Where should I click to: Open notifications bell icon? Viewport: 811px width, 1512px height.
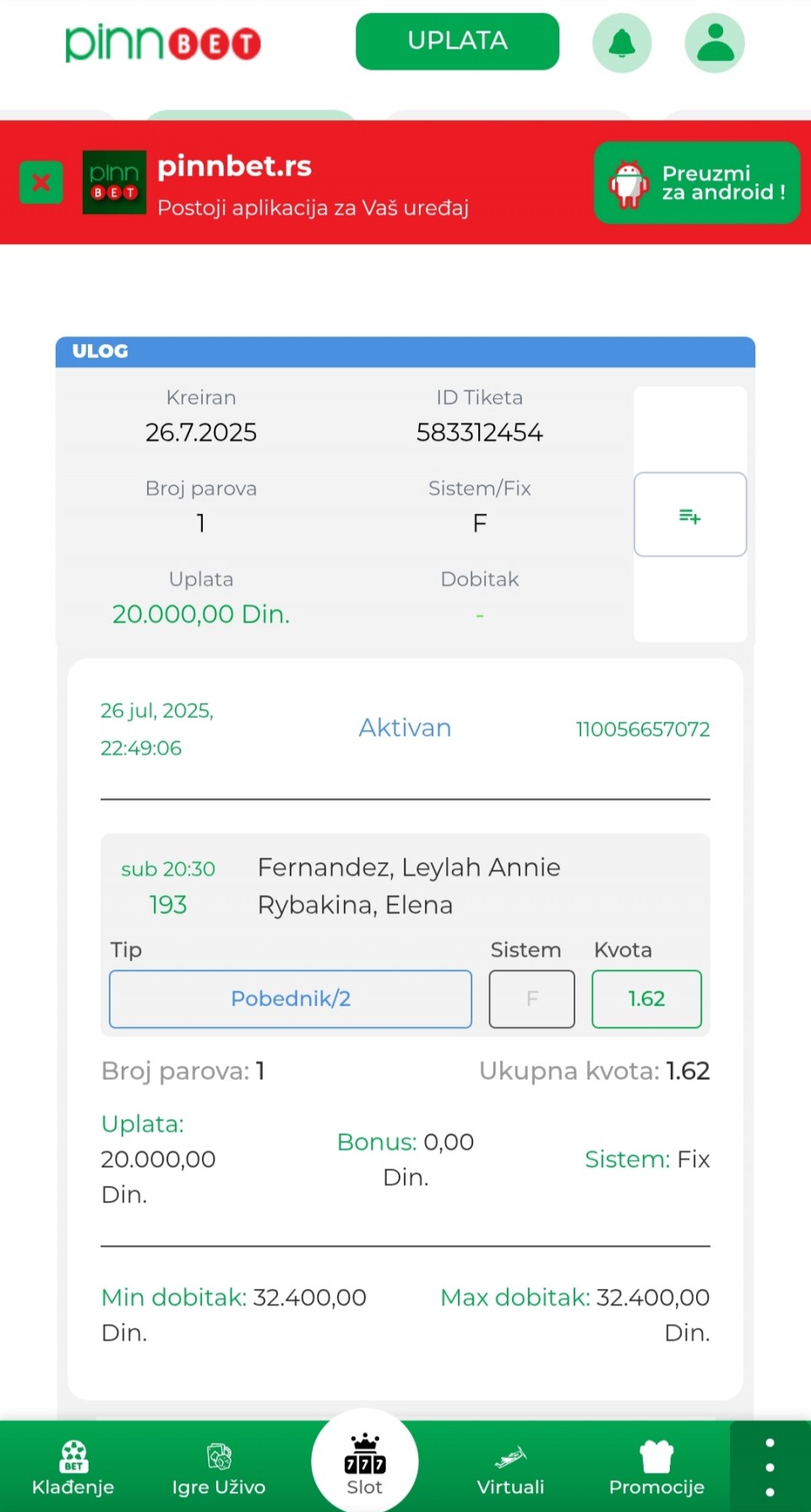click(622, 43)
